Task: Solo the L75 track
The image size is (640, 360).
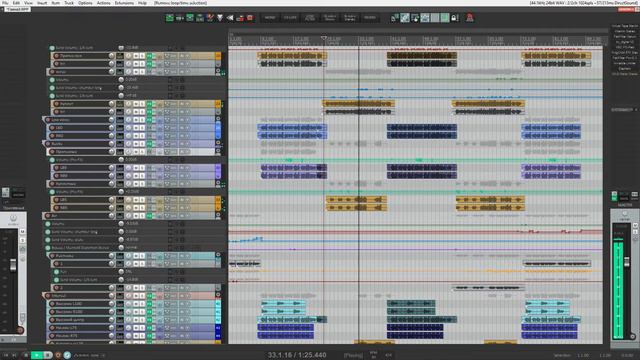Action: (142, 328)
